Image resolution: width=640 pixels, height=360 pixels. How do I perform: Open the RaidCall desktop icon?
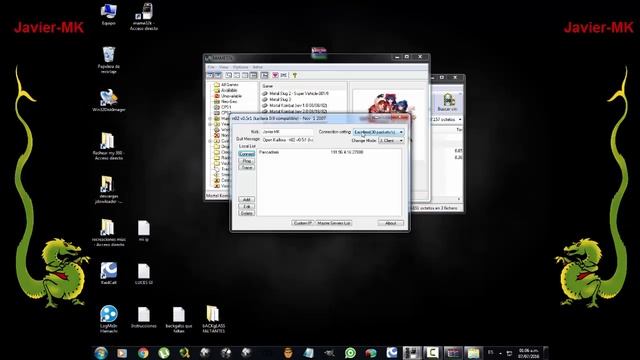[x=109, y=273]
